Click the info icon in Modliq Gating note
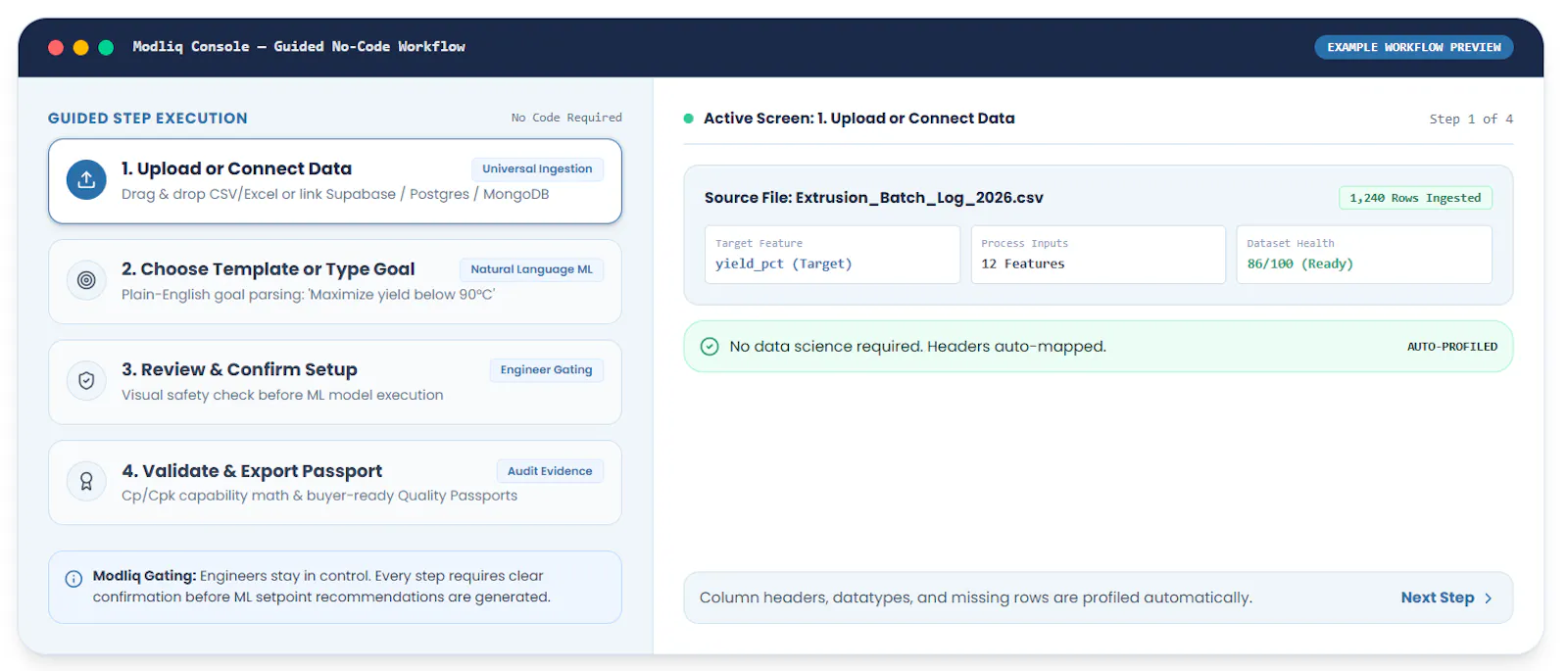Viewport: 1568px width, 671px height. (x=73, y=579)
